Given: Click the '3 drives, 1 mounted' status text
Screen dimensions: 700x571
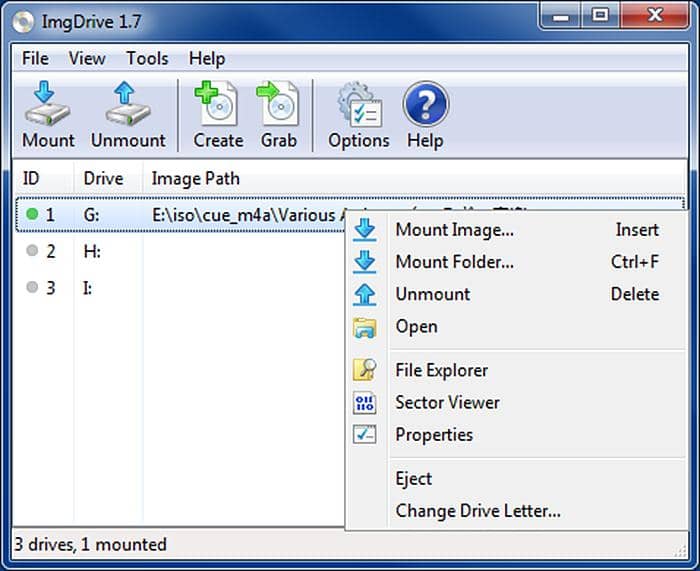Looking at the screenshot, I should click(91, 545).
